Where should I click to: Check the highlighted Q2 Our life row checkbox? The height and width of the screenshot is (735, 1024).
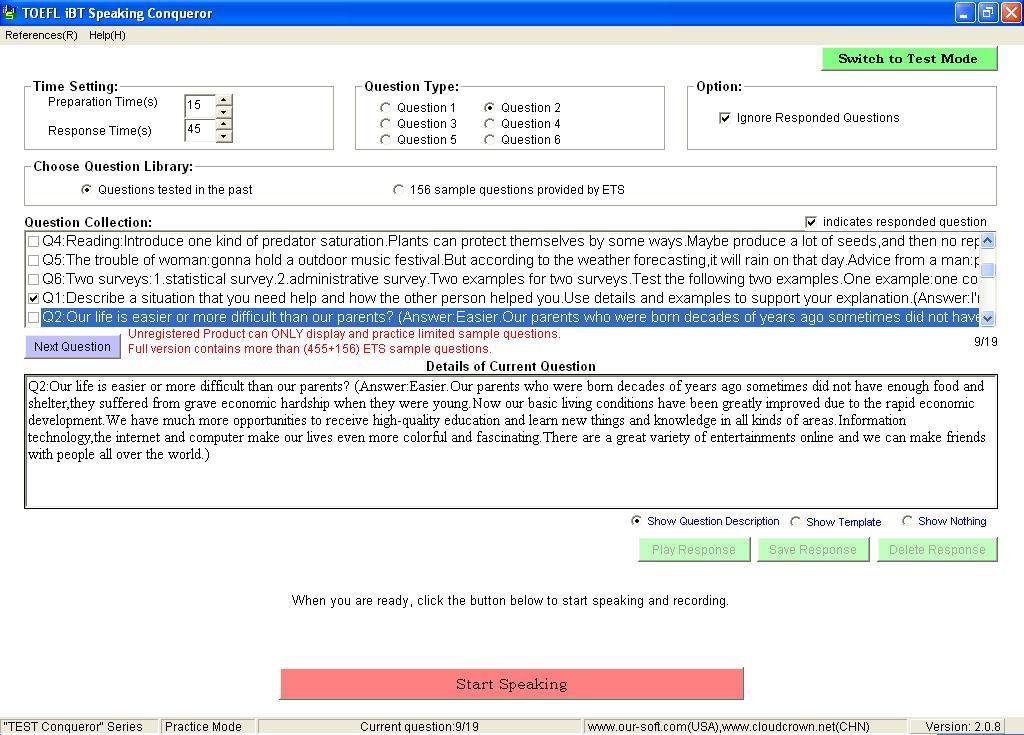tap(33, 317)
